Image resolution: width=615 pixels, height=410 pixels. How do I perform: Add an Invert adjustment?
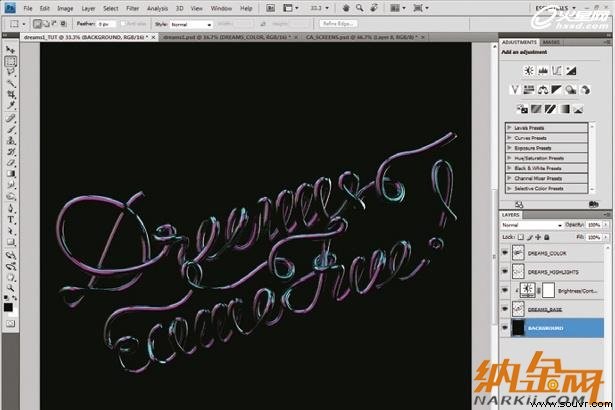[x=522, y=109]
